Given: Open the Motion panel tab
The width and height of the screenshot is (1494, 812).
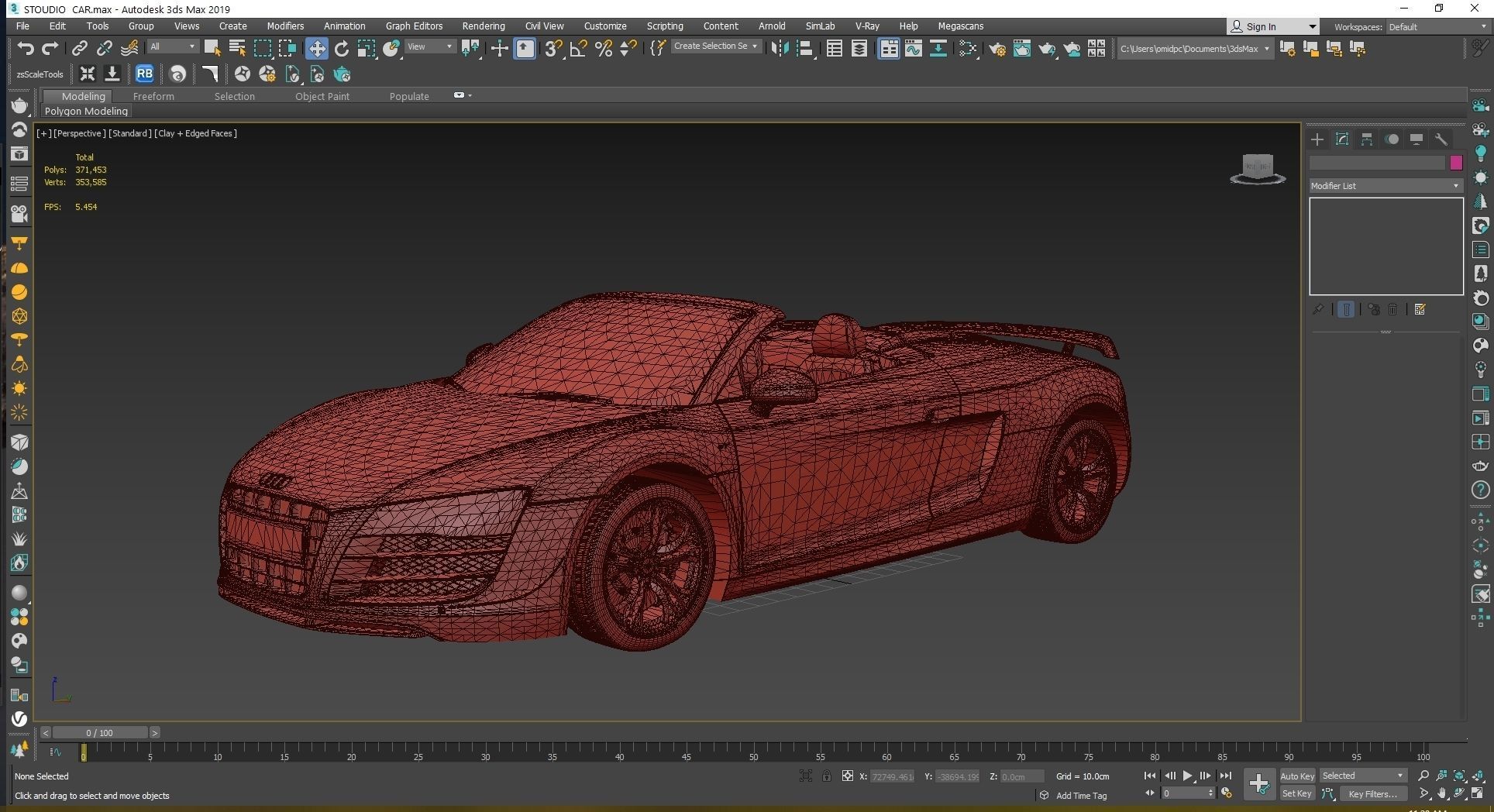Looking at the screenshot, I should pos(1392,139).
